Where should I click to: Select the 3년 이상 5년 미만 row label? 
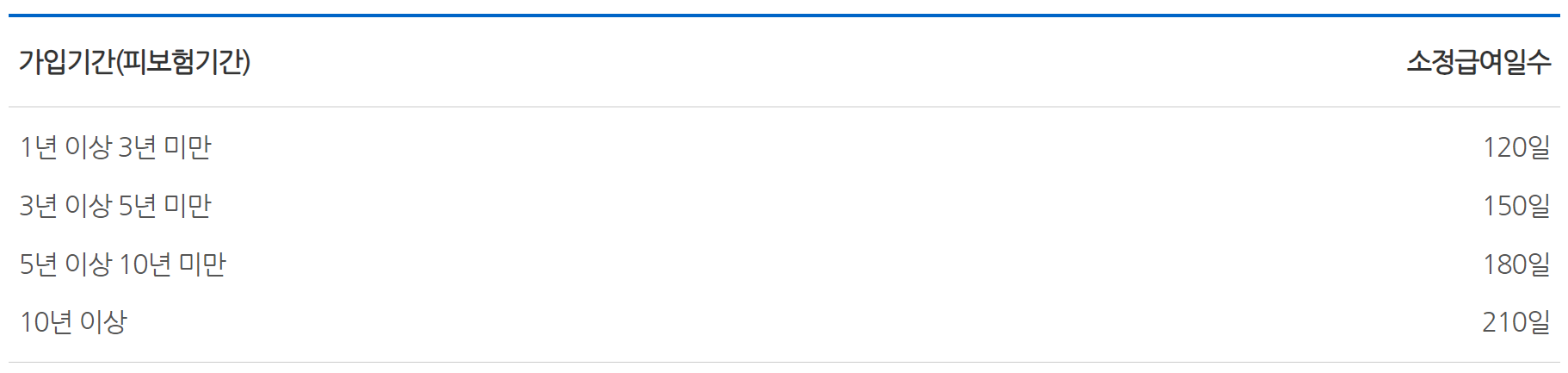115,206
